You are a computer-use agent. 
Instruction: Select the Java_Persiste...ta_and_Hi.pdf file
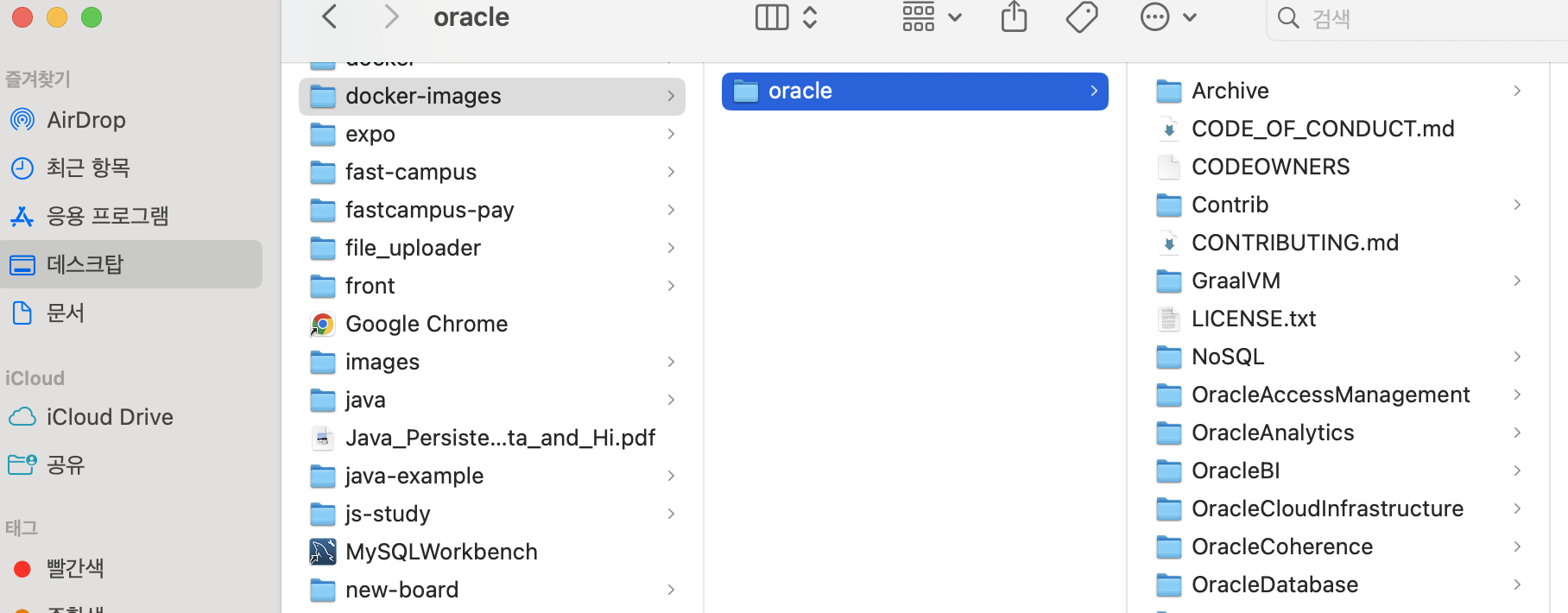tap(492, 438)
